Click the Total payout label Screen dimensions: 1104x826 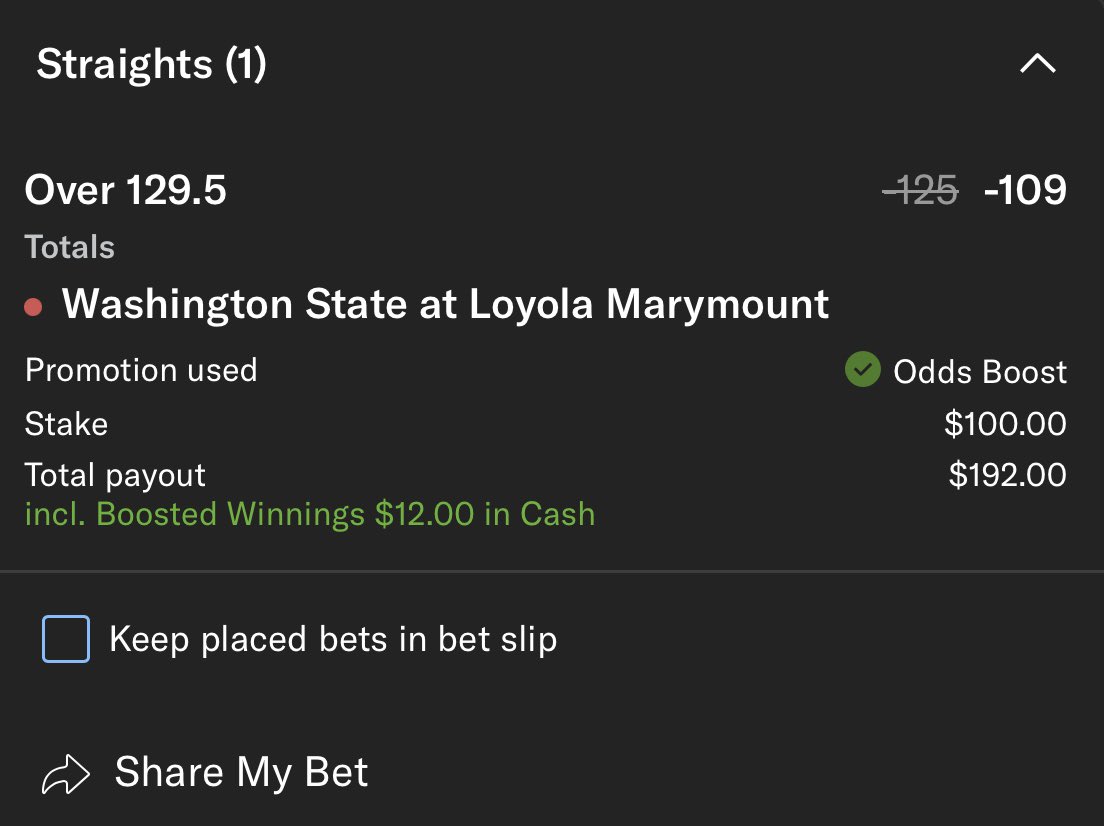click(x=115, y=474)
